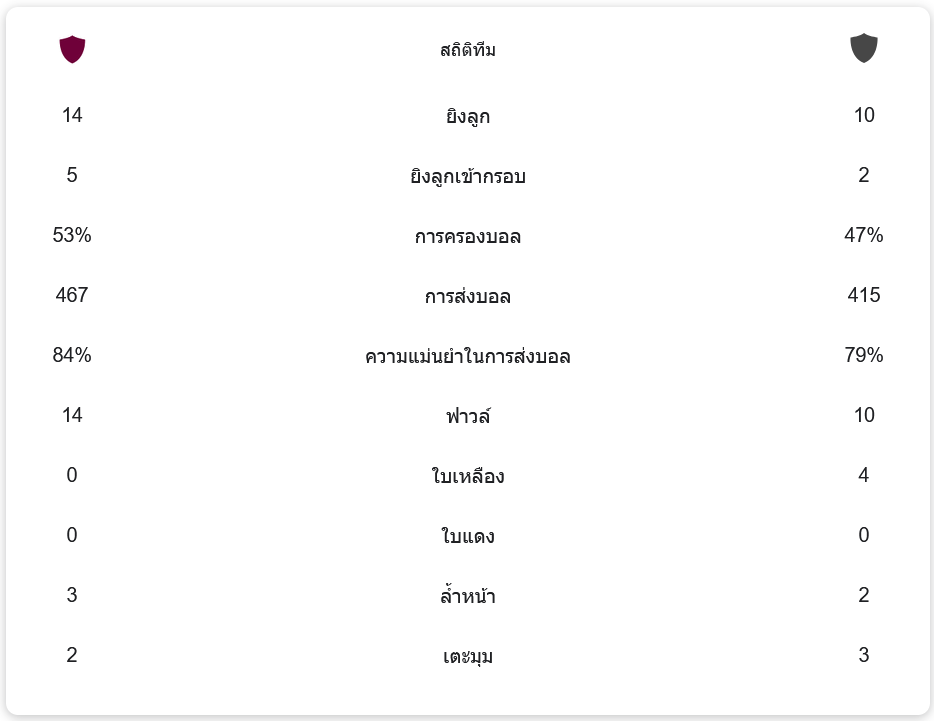Click the ยิงลูกเข้ากรอบ stat label
The image size is (934, 721).
[x=467, y=176]
